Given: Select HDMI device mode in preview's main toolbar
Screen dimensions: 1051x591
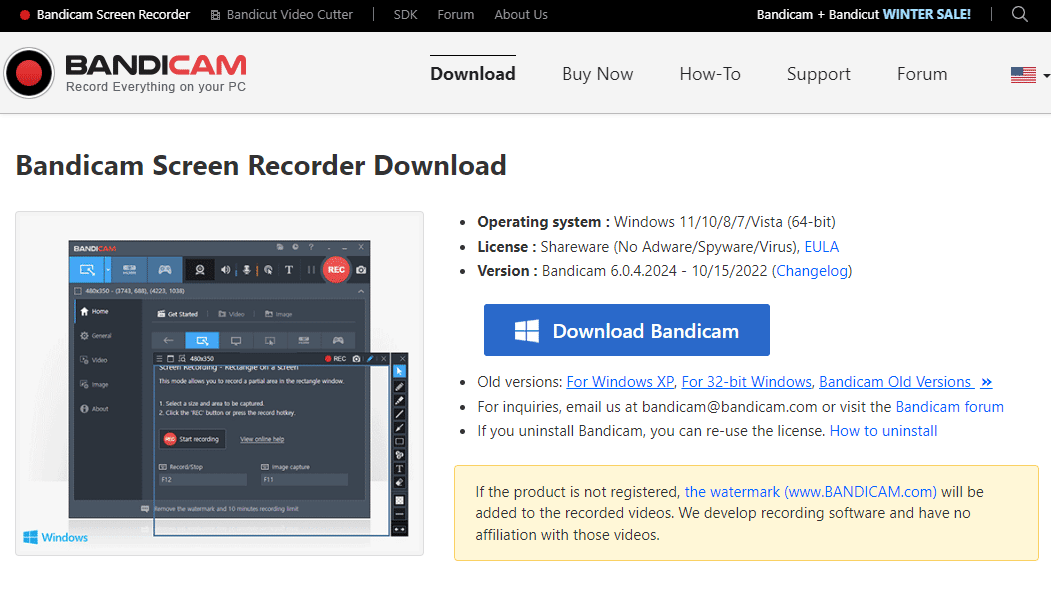Looking at the screenshot, I should pyautogui.click(x=129, y=269).
